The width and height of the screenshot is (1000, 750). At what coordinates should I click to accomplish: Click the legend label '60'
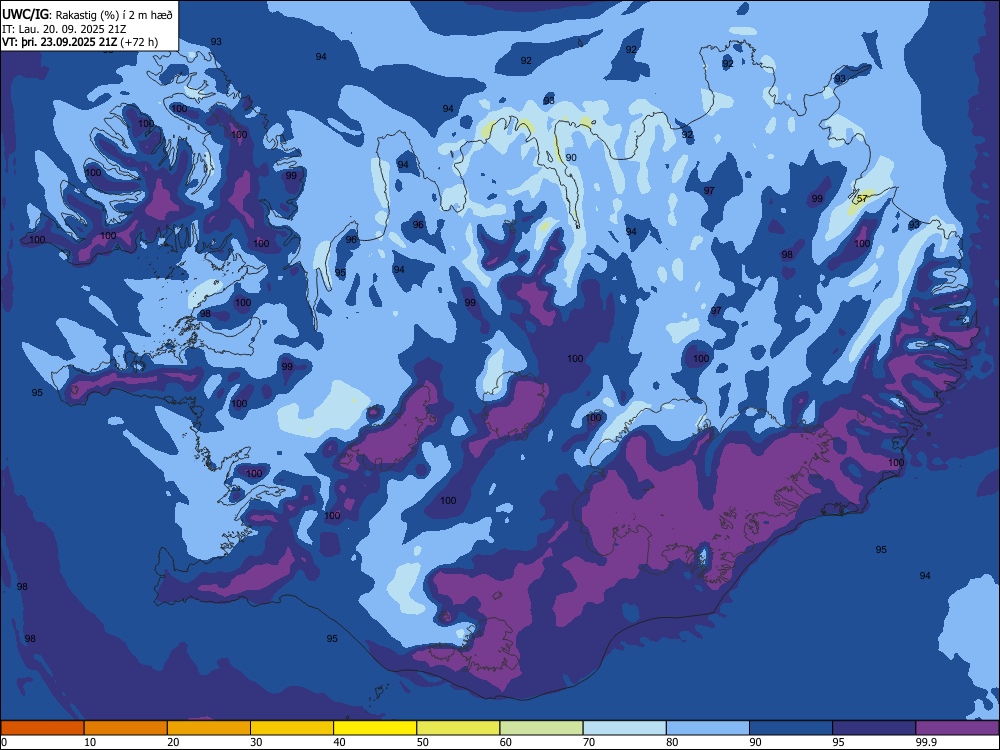click(x=506, y=742)
